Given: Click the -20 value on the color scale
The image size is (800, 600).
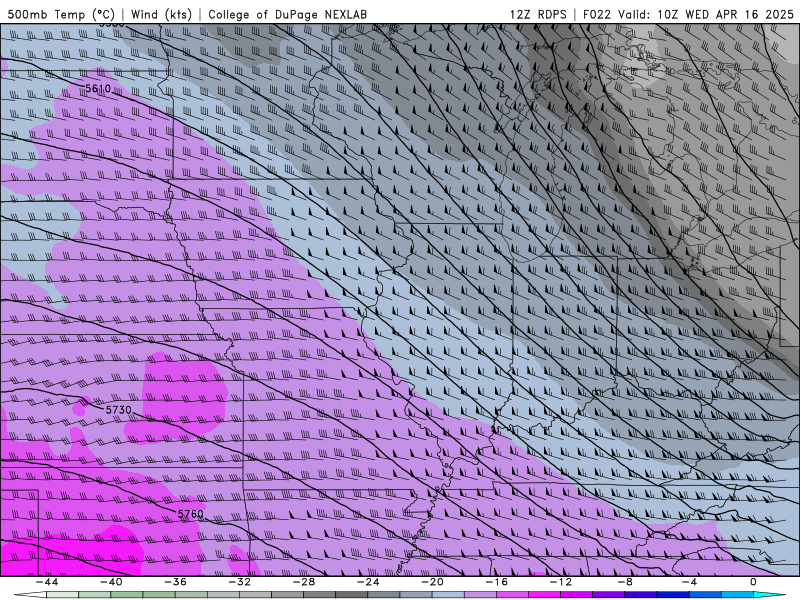Looking at the screenshot, I should (432, 582).
